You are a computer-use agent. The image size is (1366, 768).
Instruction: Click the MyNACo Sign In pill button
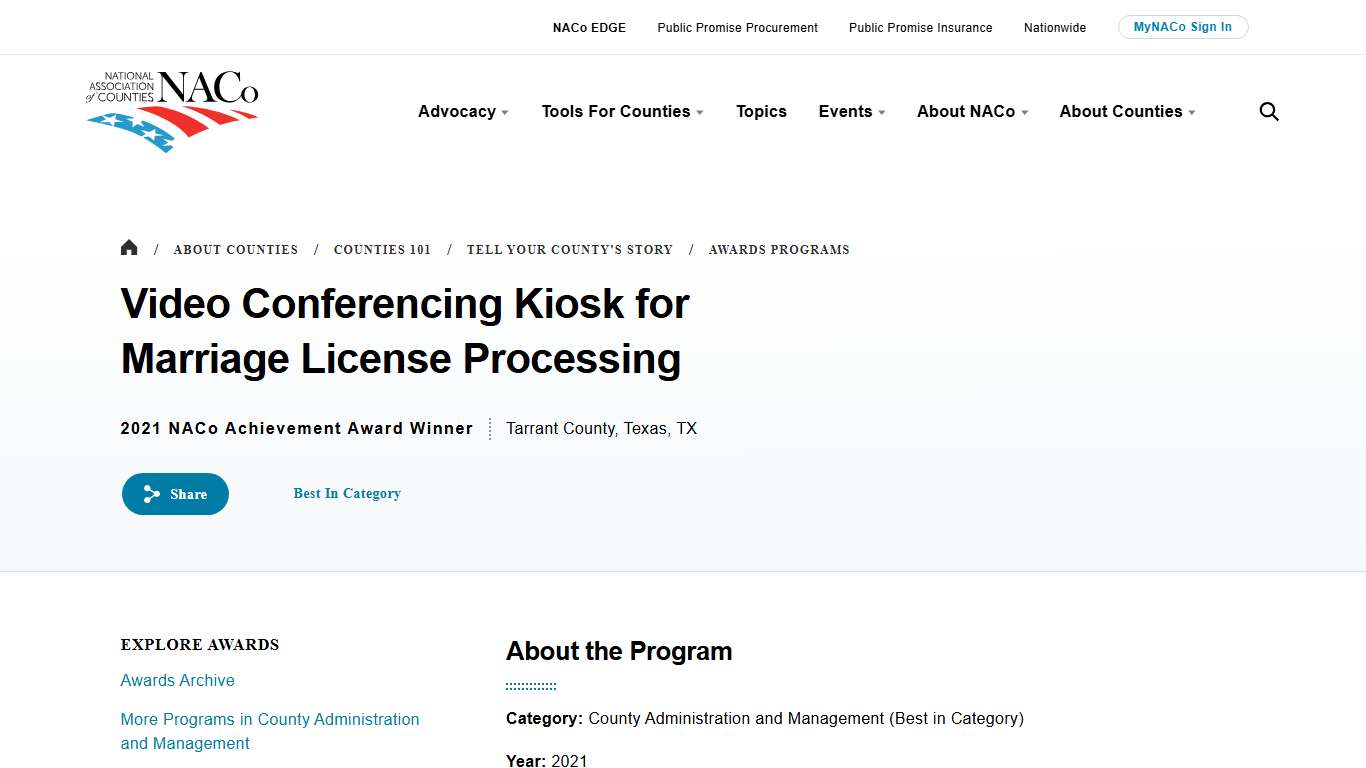pos(1183,27)
